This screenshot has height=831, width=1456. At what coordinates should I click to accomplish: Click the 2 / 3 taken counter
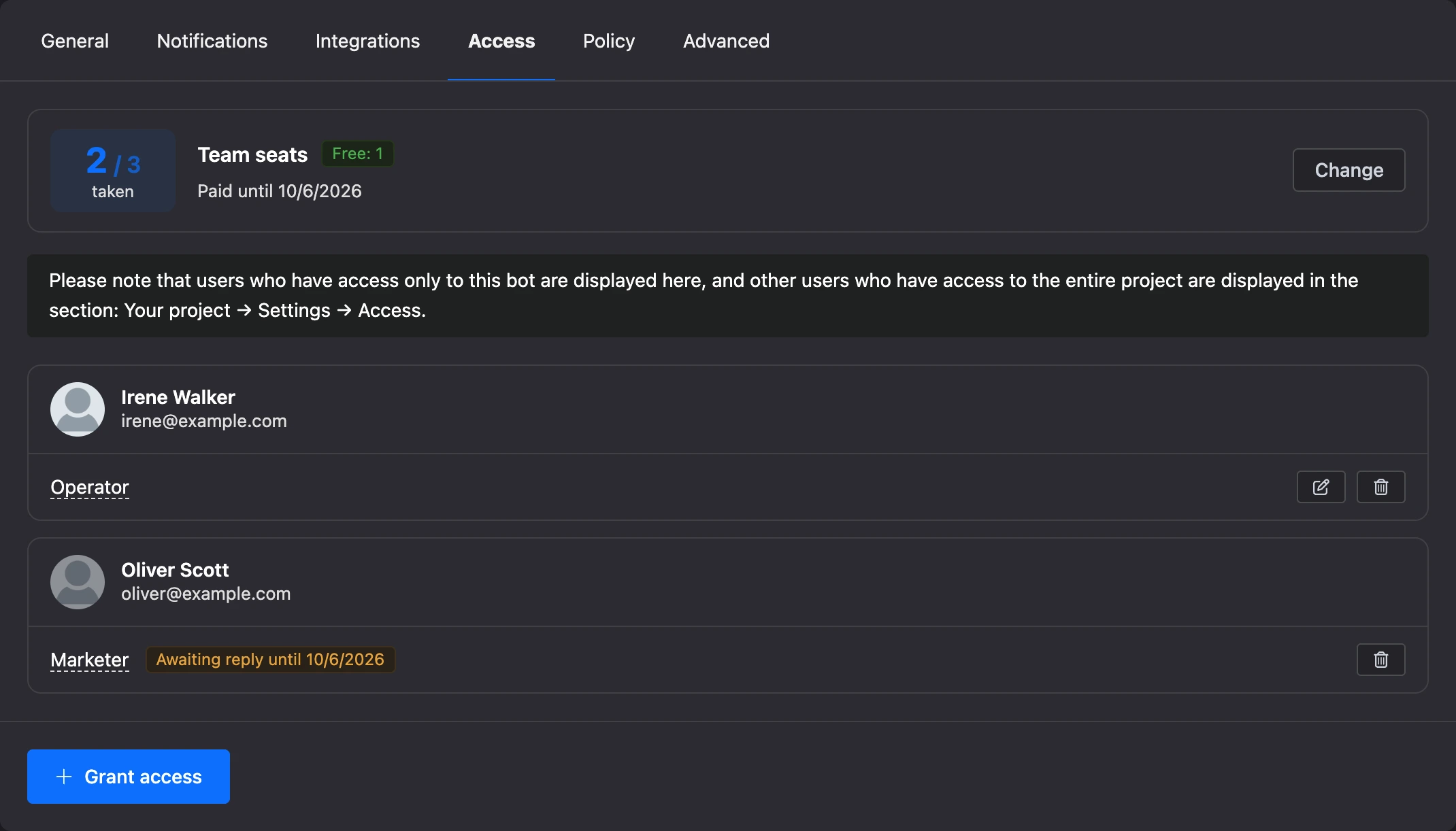[x=113, y=171]
